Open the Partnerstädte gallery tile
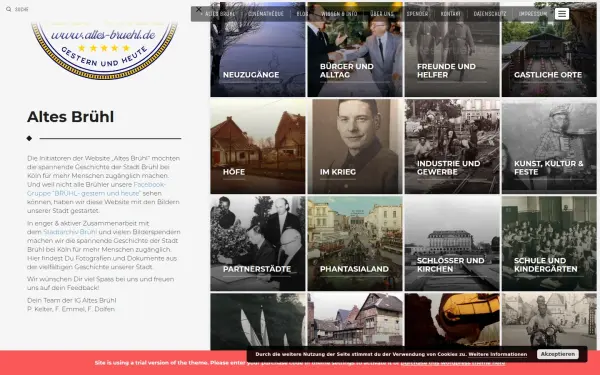The height and width of the screenshot is (375, 600). pos(258,243)
